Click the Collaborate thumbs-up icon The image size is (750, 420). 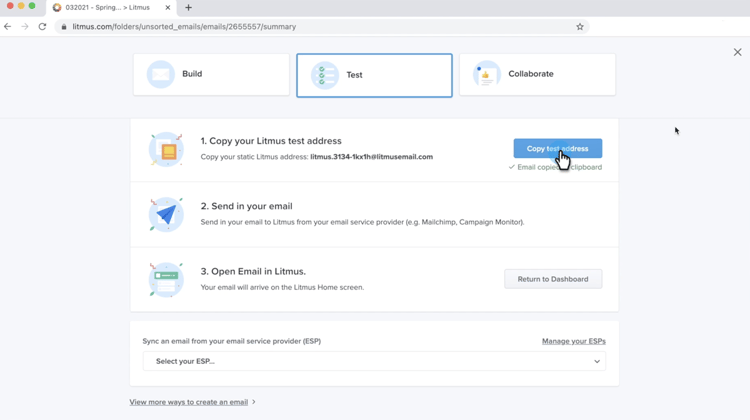(486, 74)
